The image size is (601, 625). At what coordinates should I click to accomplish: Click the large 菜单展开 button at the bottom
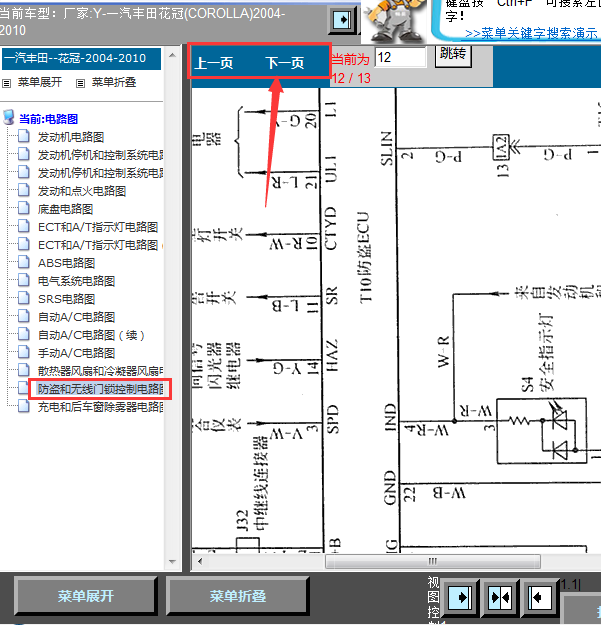[86, 596]
